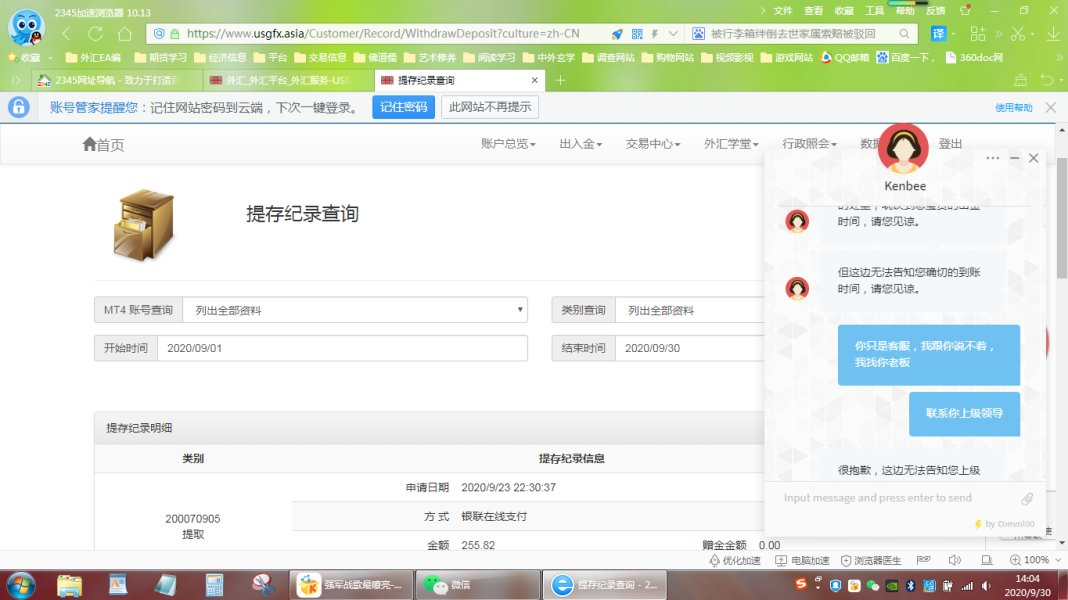
Task: Open new browser tab with plus icon
Action: (x=560, y=80)
